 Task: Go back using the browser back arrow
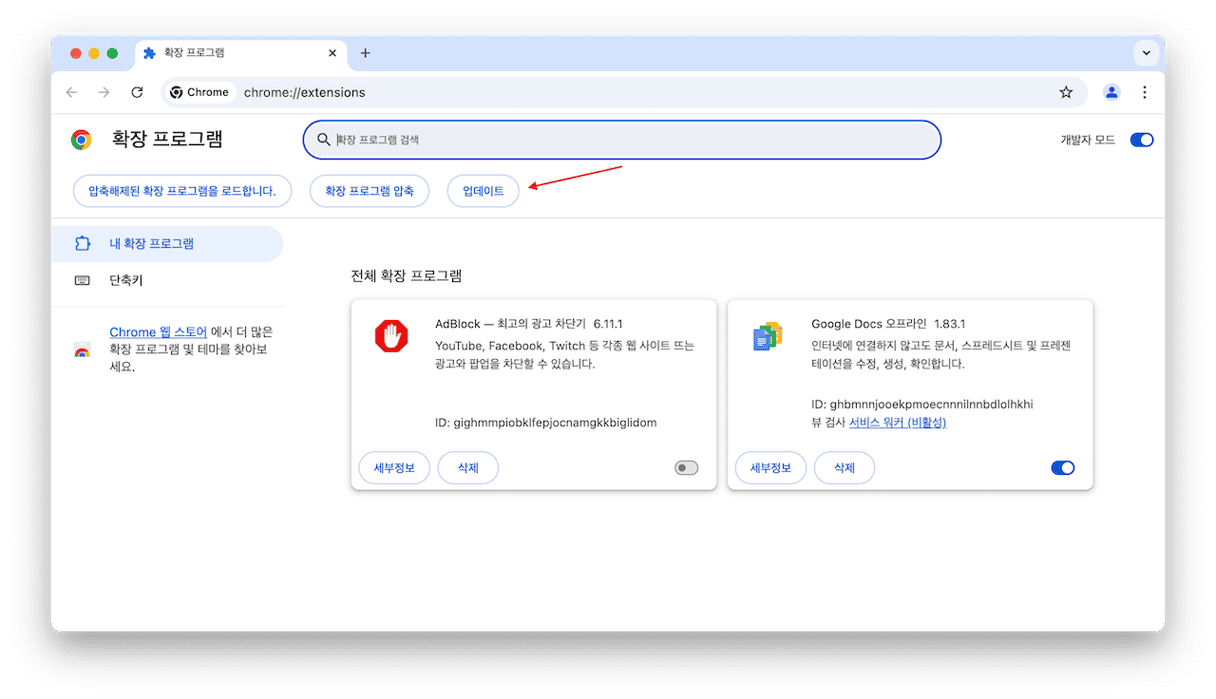(x=71, y=92)
